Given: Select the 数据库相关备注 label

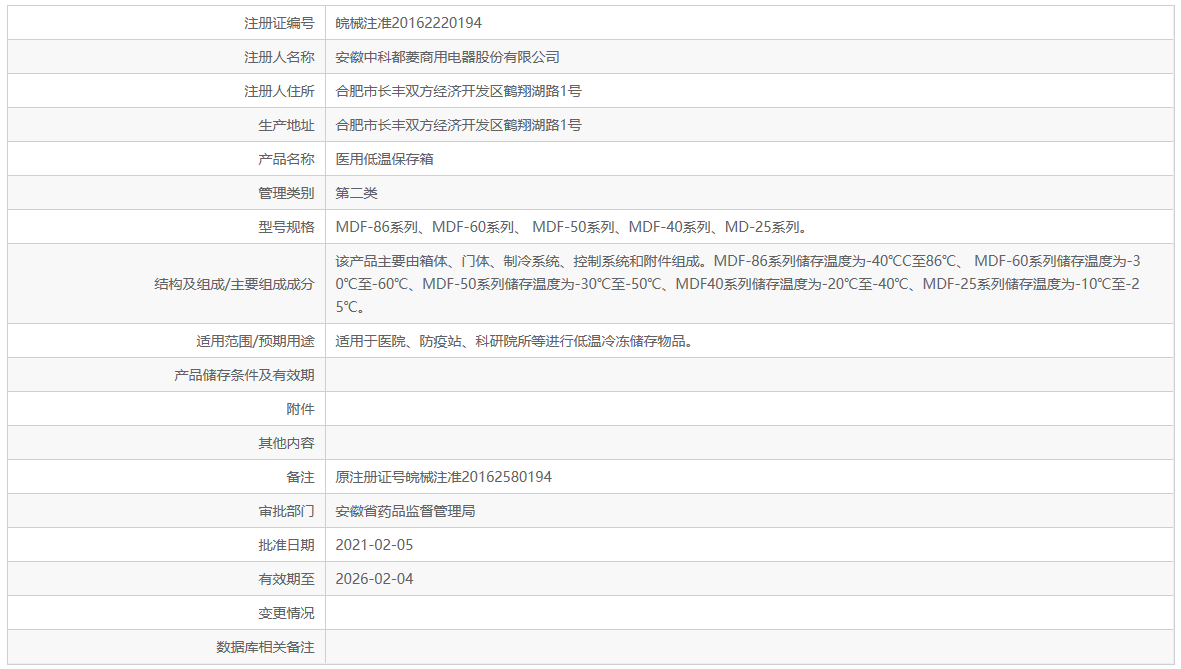Looking at the screenshot, I should coord(265,646).
